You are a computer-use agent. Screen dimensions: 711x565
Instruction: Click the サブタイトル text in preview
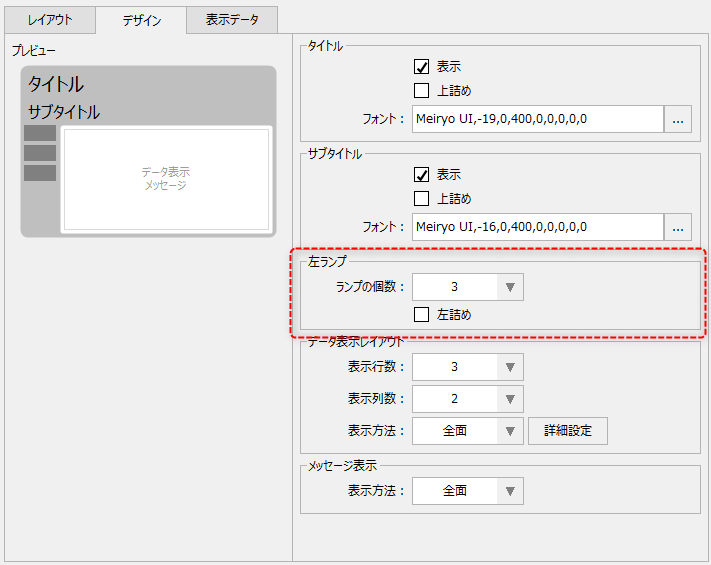[64, 112]
